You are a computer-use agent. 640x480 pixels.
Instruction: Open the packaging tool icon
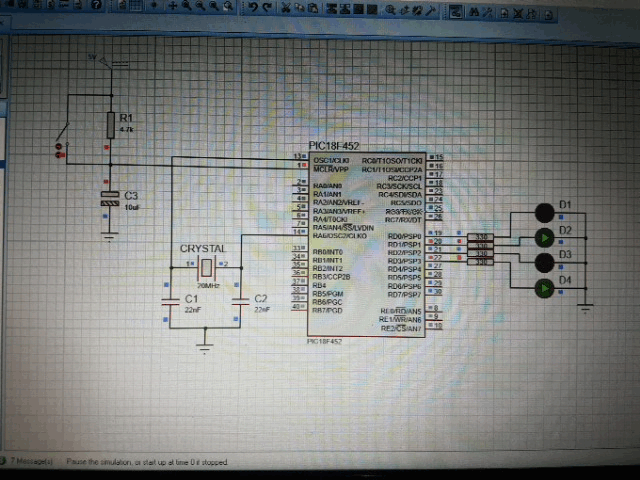pos(417,11)
